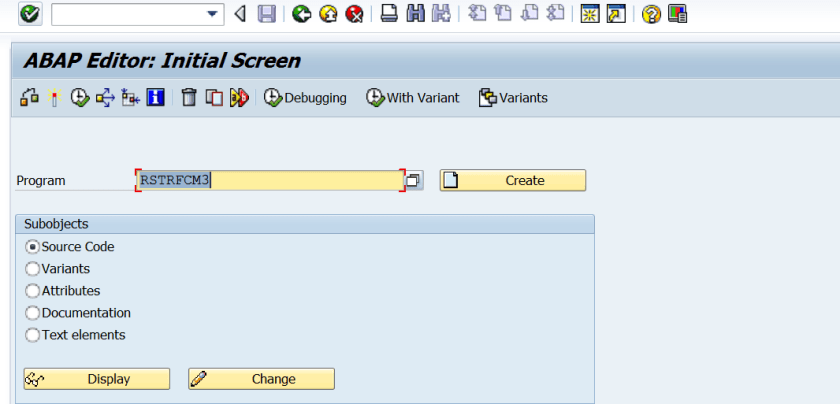The width and height of the screenshot is (840, 404).
Task: Click the With Variant button
Action: point(412,98)
